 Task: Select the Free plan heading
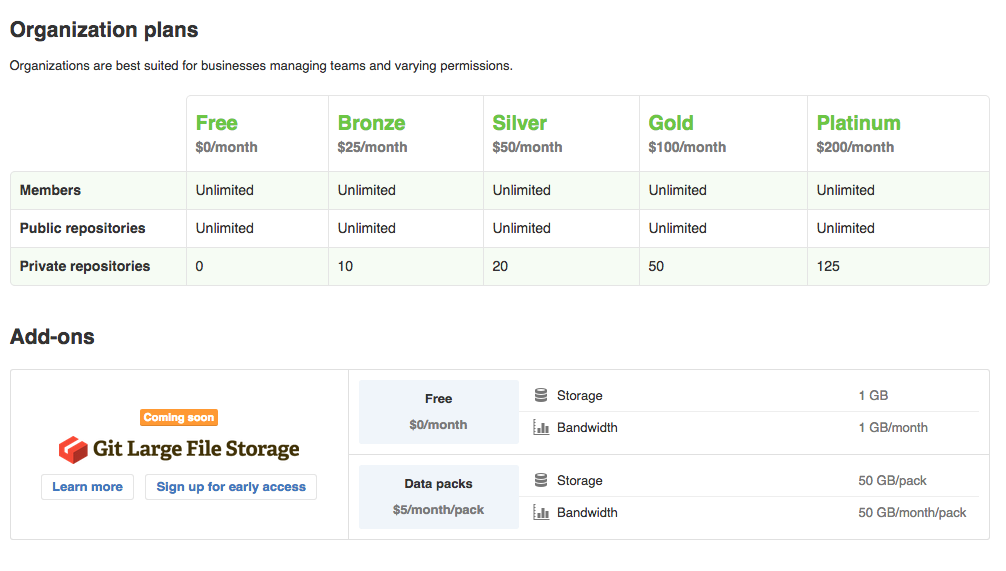point(217,123)
